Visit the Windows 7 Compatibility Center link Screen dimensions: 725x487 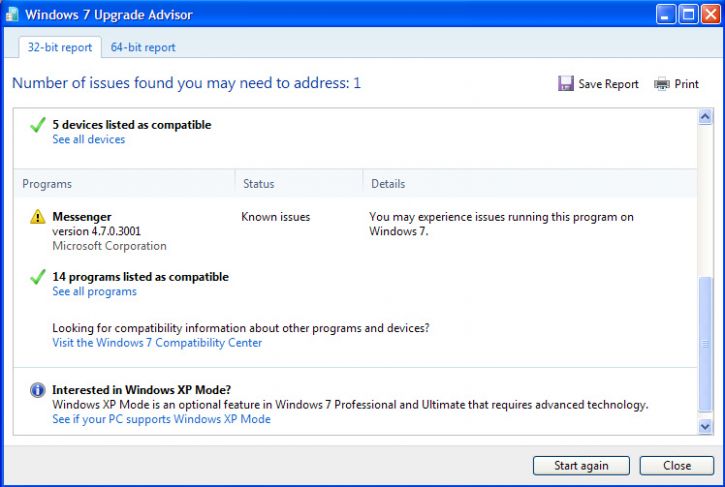(x=157, y=343)
